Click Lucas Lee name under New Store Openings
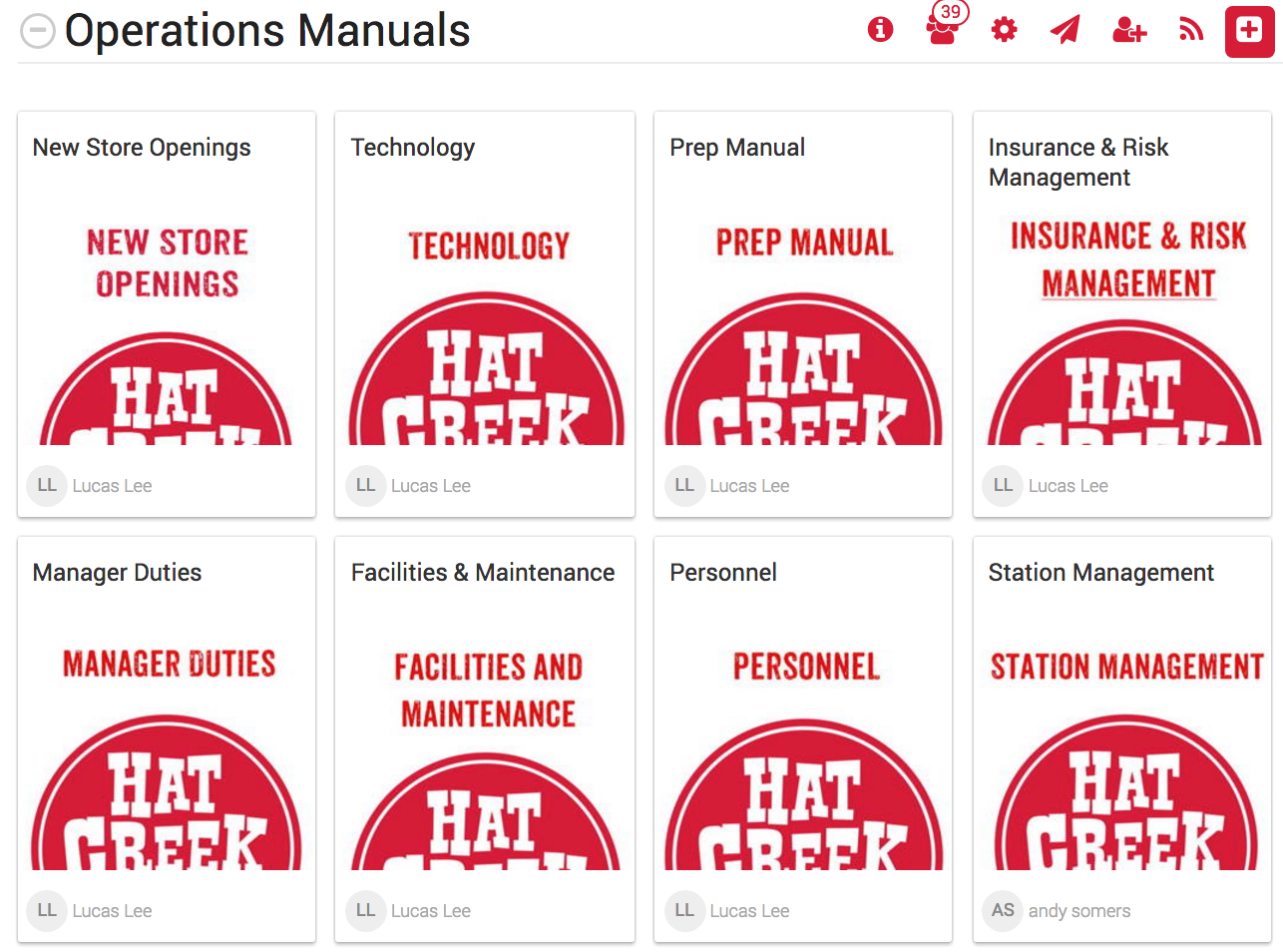 pyautogui.click(x=112, y=486)
